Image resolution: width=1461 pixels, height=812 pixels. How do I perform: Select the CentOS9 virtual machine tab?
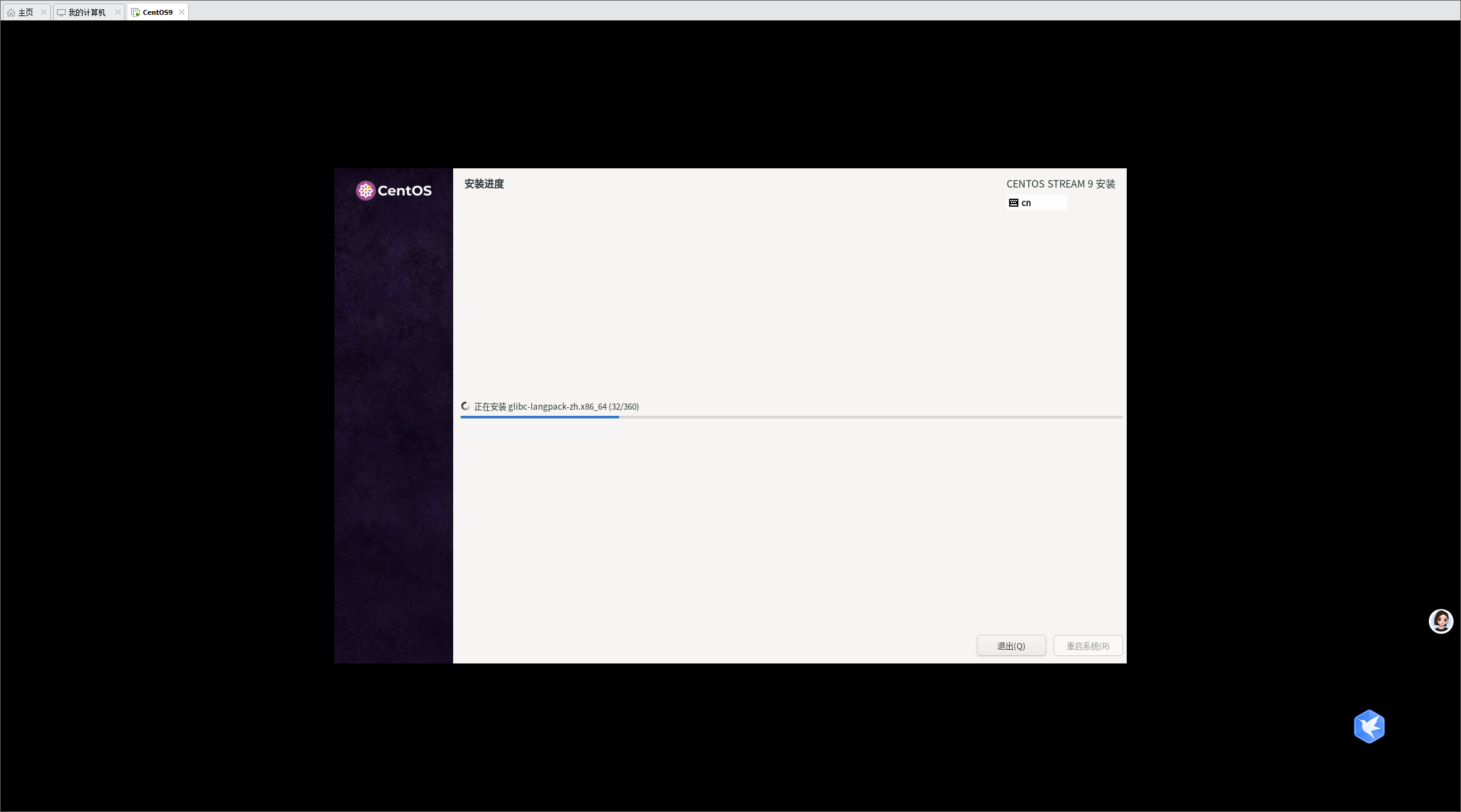pyautogui.click(x=157, y=12)
